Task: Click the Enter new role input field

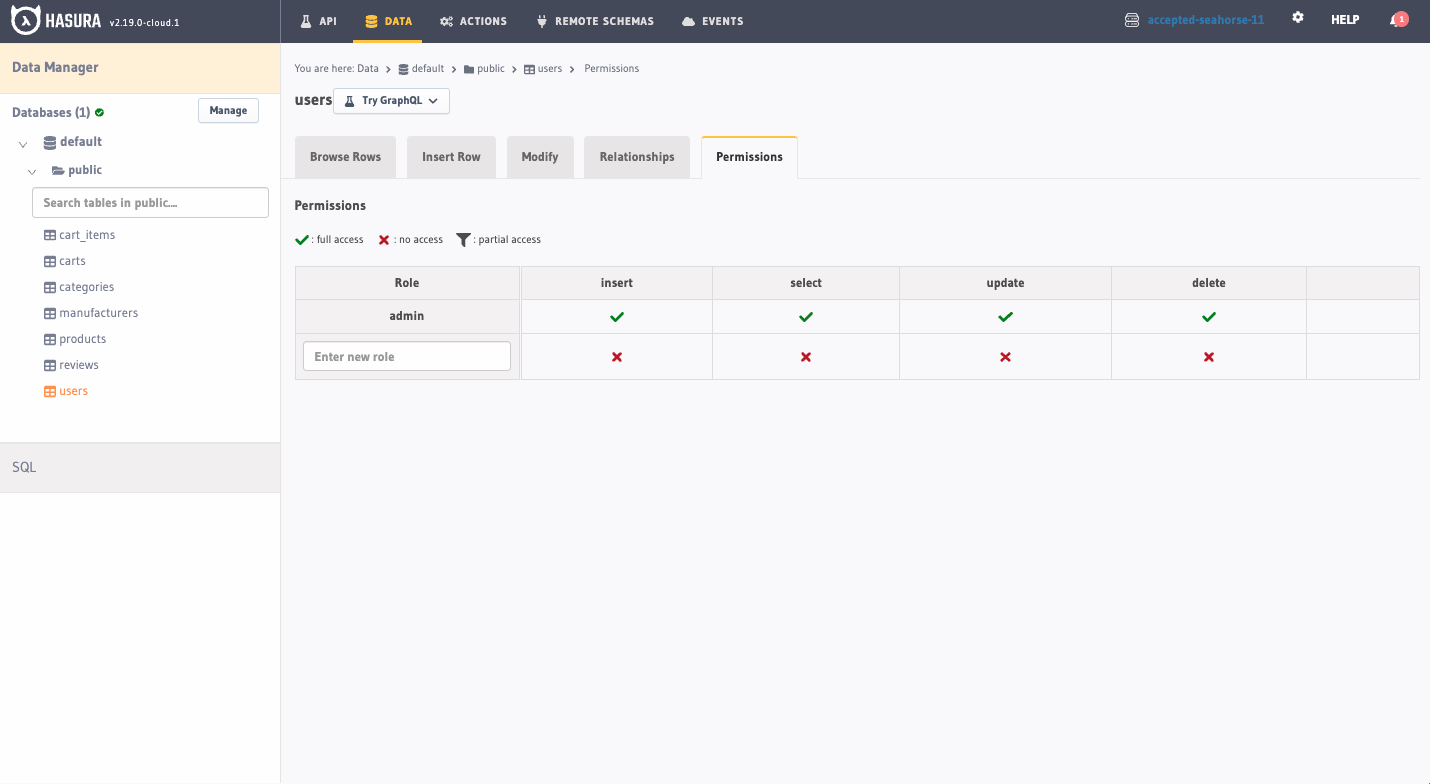Action: (406, 355)
